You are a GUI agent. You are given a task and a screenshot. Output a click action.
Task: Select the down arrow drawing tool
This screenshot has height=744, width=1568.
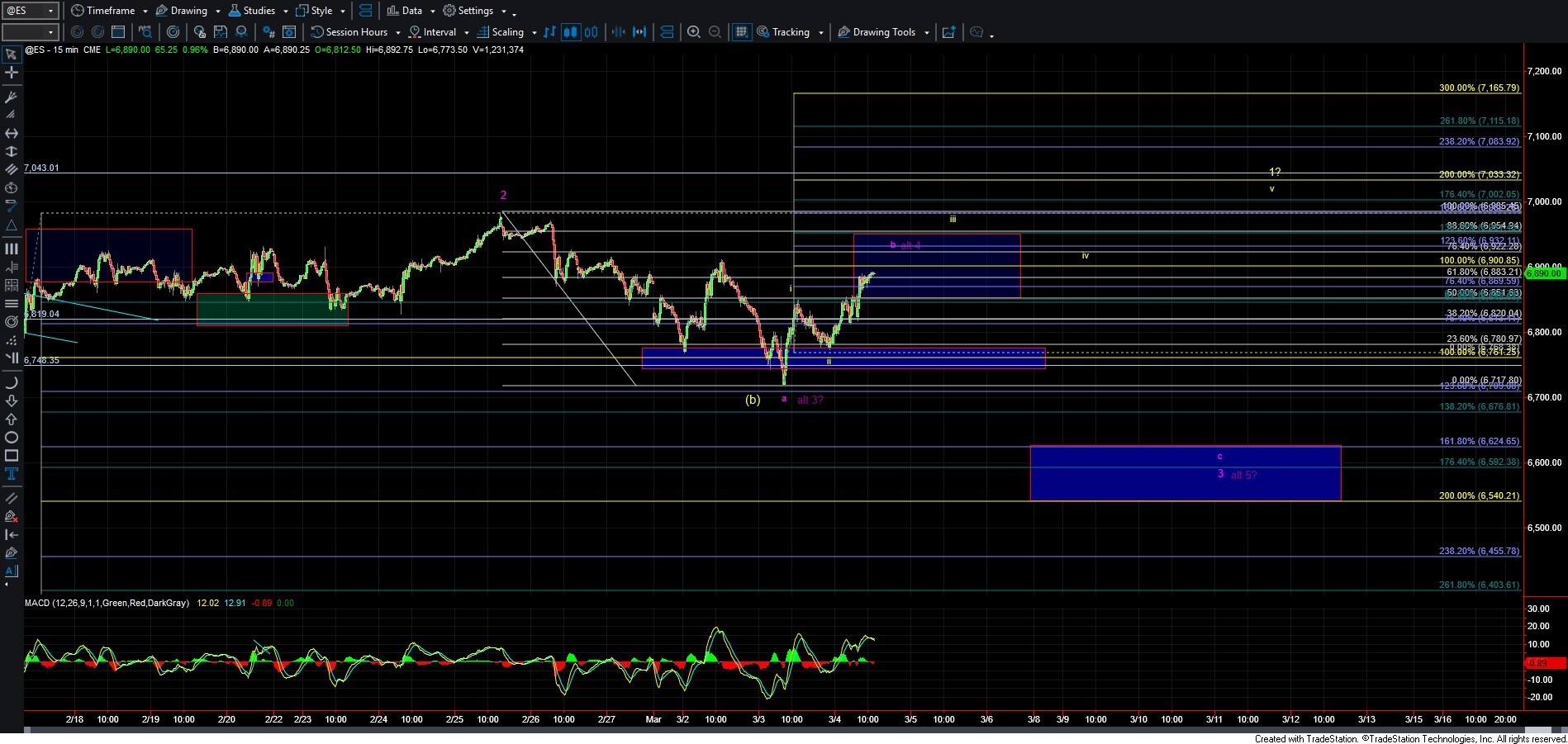pos(12,401)
